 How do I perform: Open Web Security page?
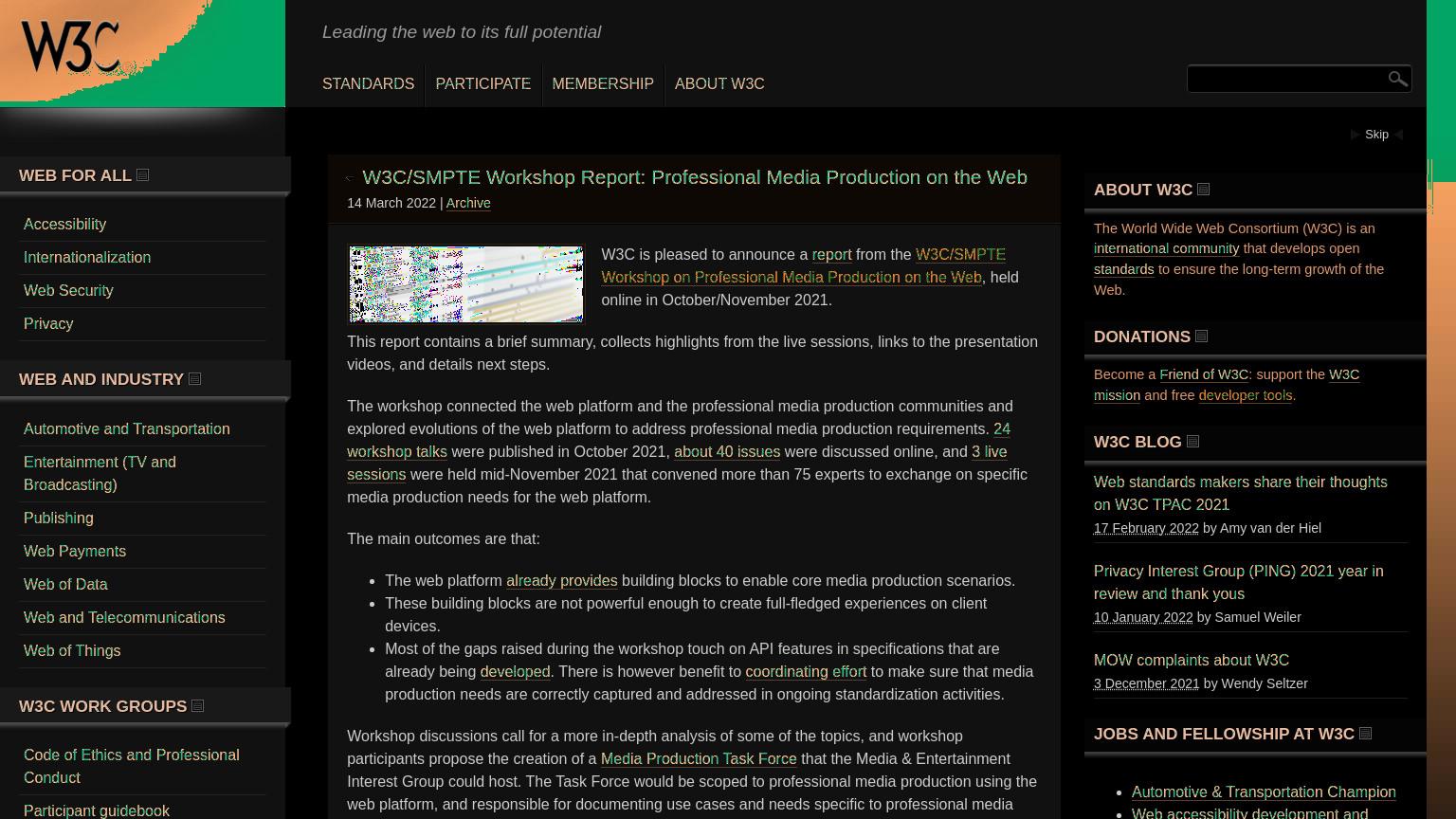point(68,290)
